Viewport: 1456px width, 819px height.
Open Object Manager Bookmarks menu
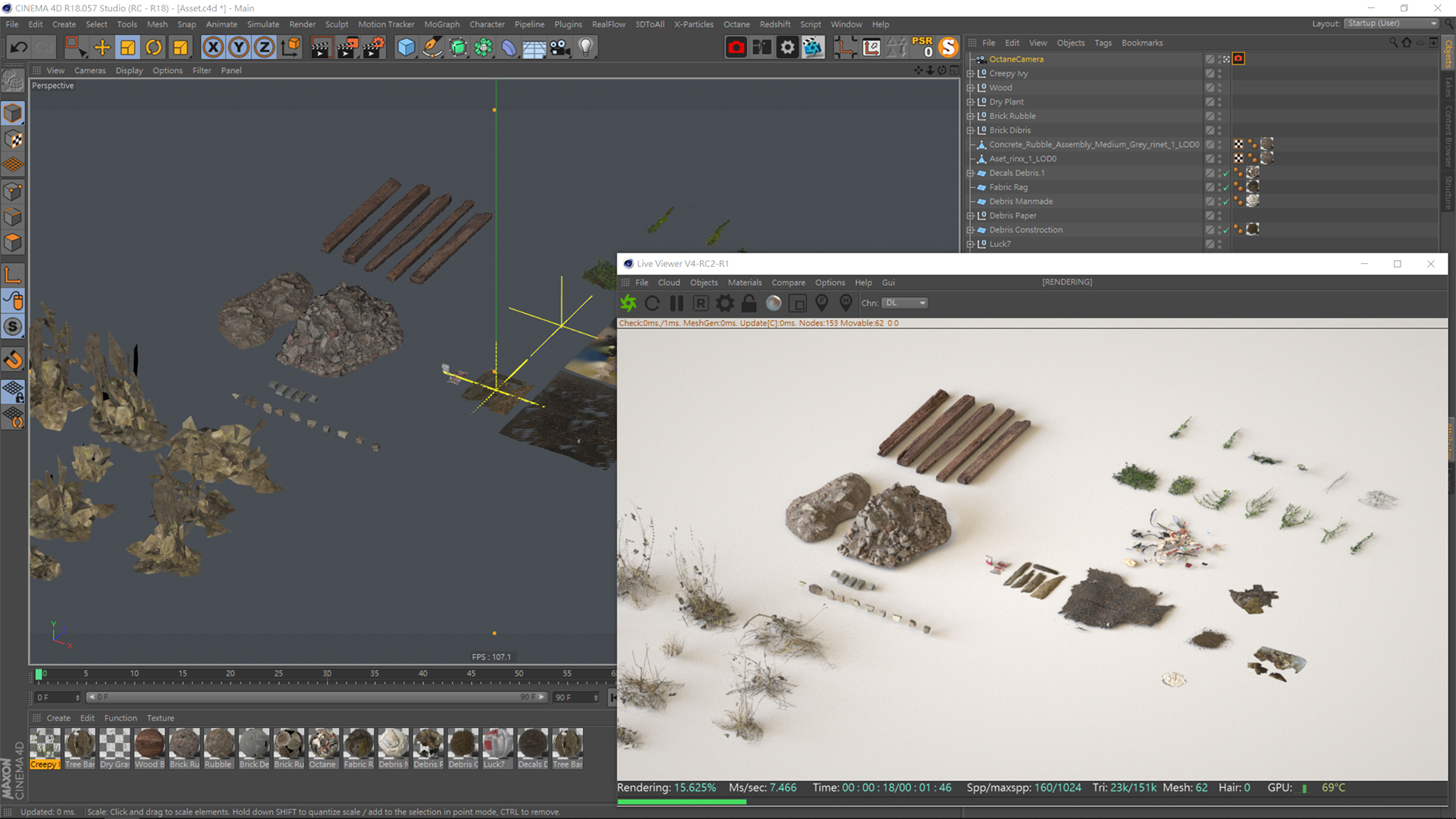click(1142, 43)
